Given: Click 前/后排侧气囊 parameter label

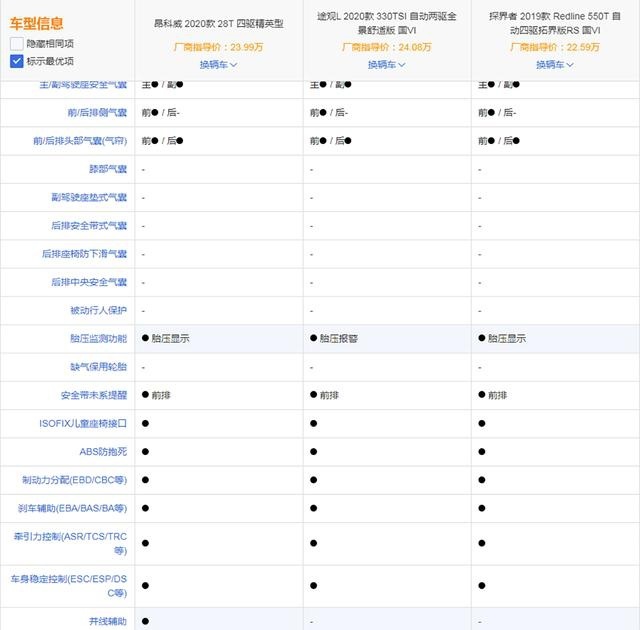Looking at the screenshot, I should click(x=97, y=113).
